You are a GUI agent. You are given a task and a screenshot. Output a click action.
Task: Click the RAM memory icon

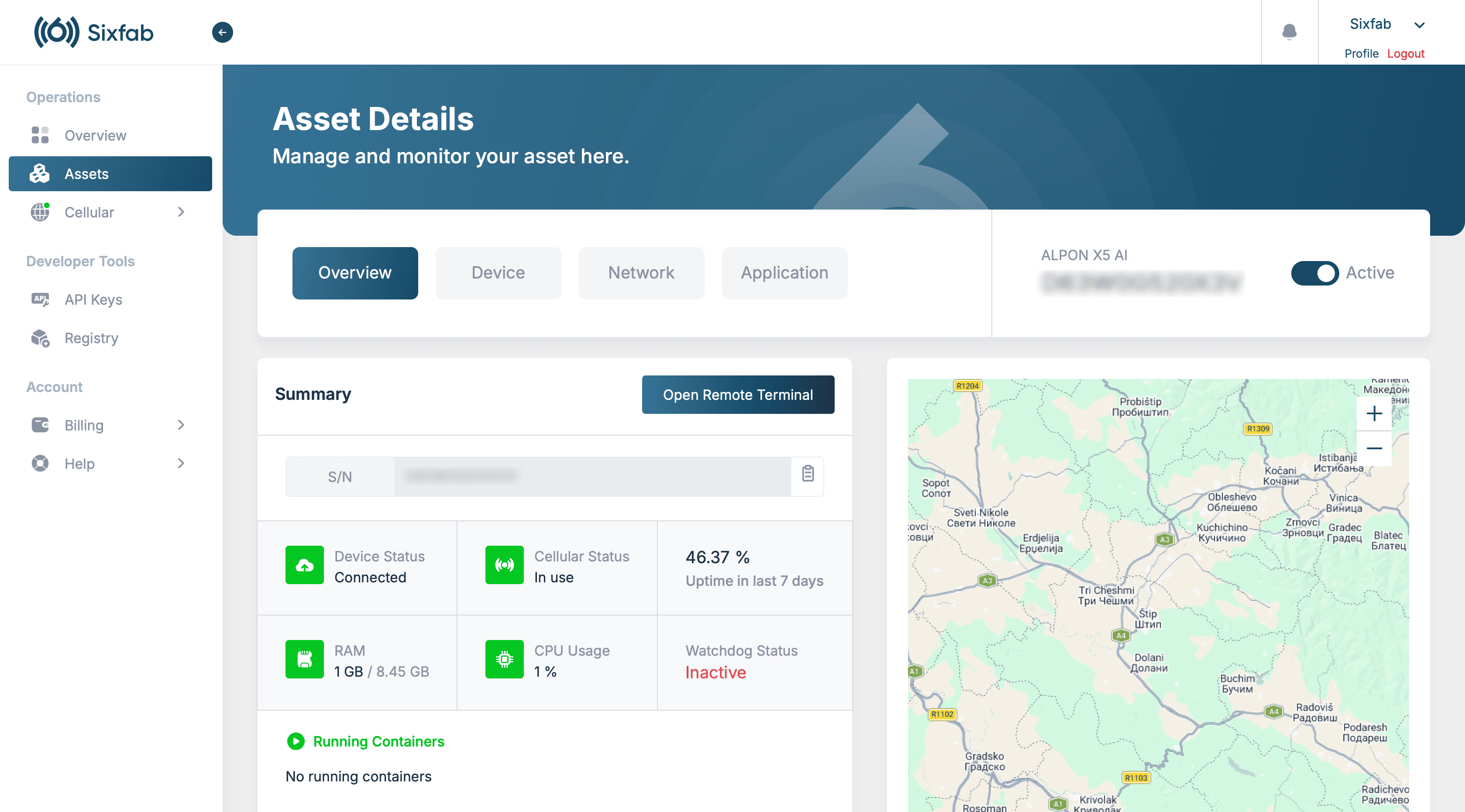(304, 660)
